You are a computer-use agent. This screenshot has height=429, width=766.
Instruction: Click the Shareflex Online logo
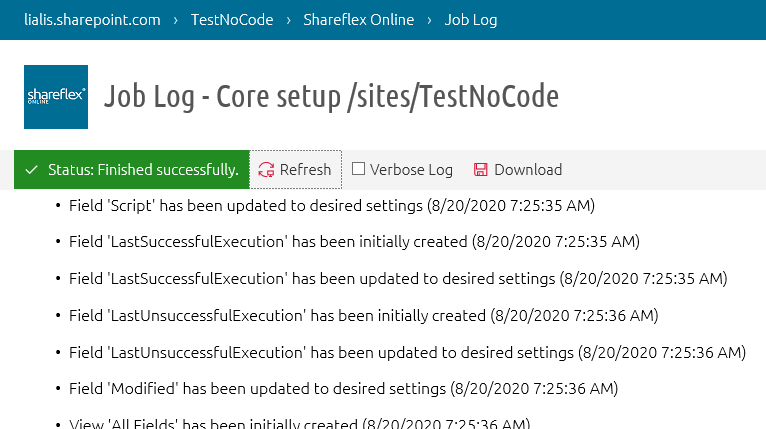pos(56,97)
